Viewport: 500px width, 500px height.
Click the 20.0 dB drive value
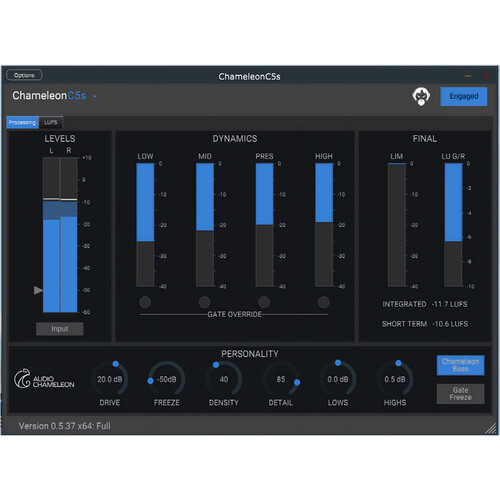point(110,379)
